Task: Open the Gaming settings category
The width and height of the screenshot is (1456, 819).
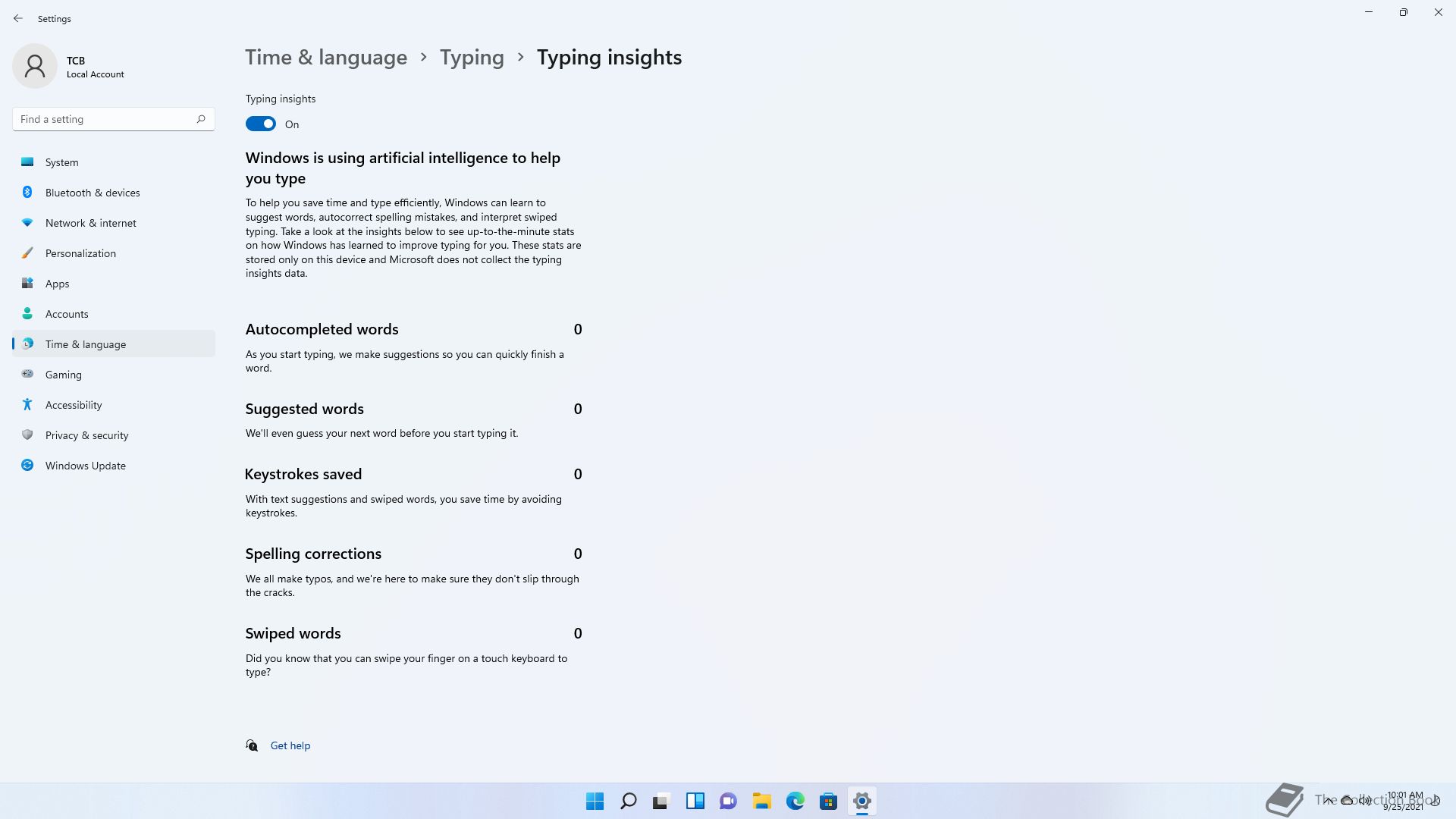Action: coord(114,375)
